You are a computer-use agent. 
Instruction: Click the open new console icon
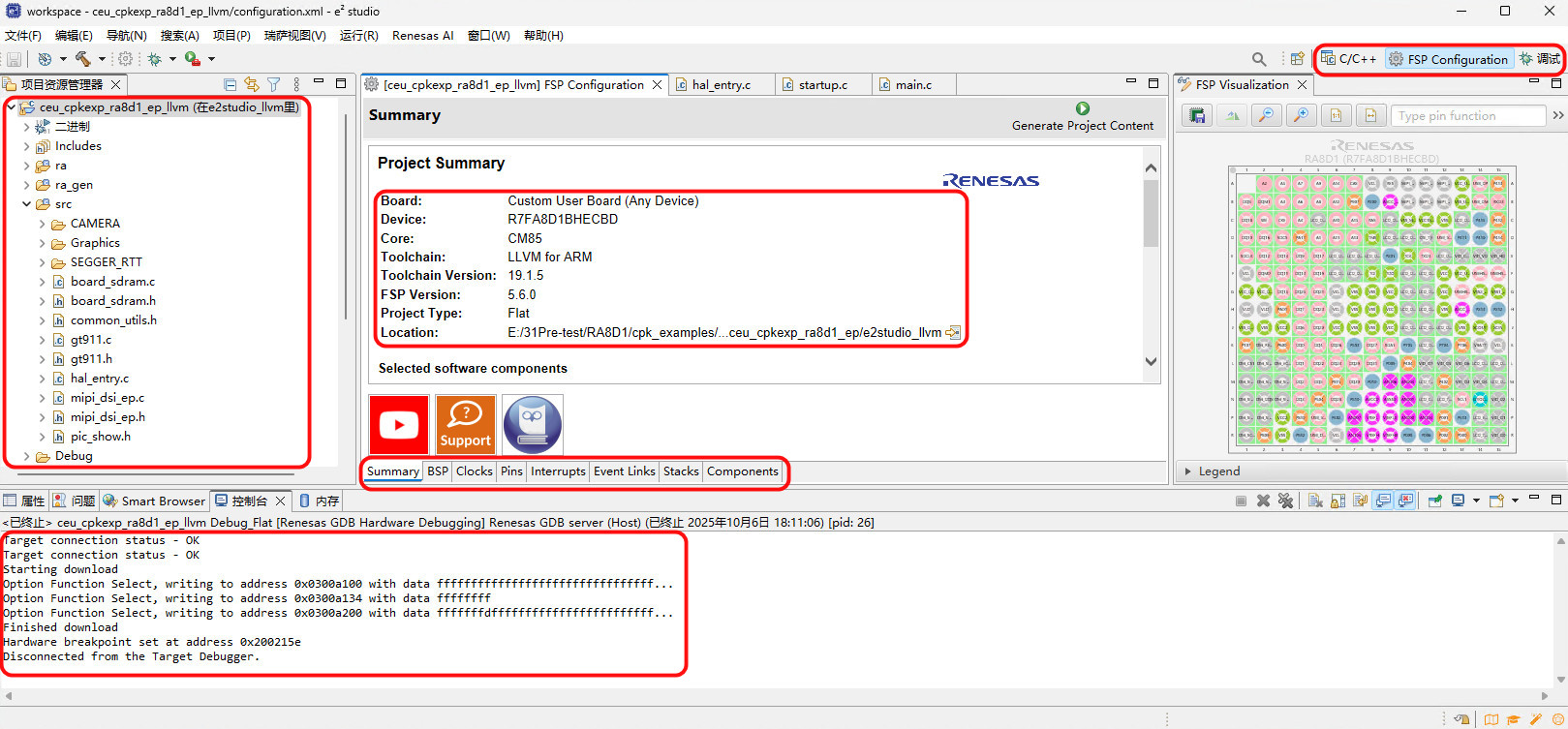coord(1496,501)
